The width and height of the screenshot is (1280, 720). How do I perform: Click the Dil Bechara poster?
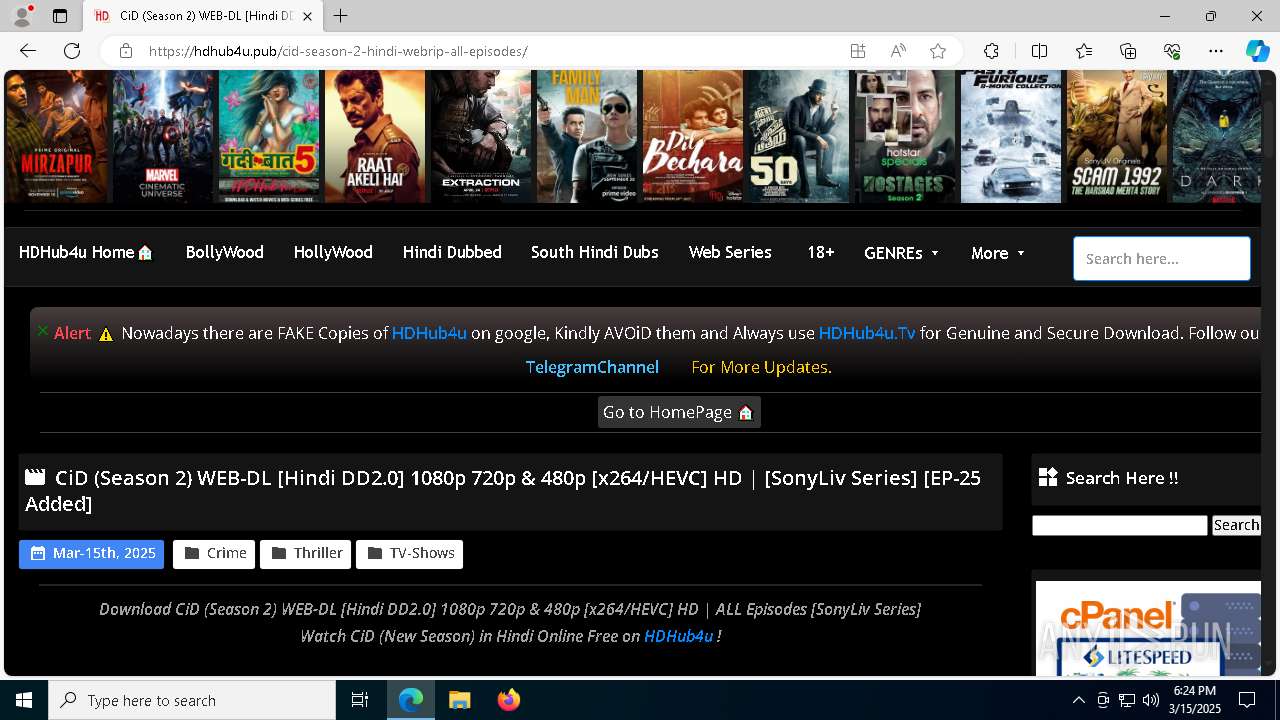coord(693,137)
